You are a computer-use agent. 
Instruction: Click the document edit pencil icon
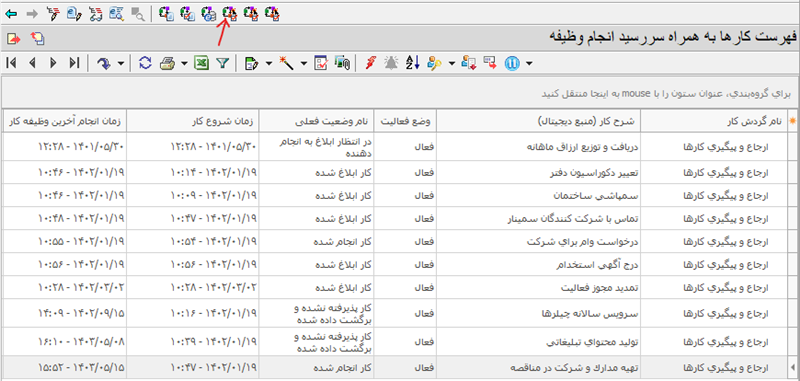tap(252, 63)
